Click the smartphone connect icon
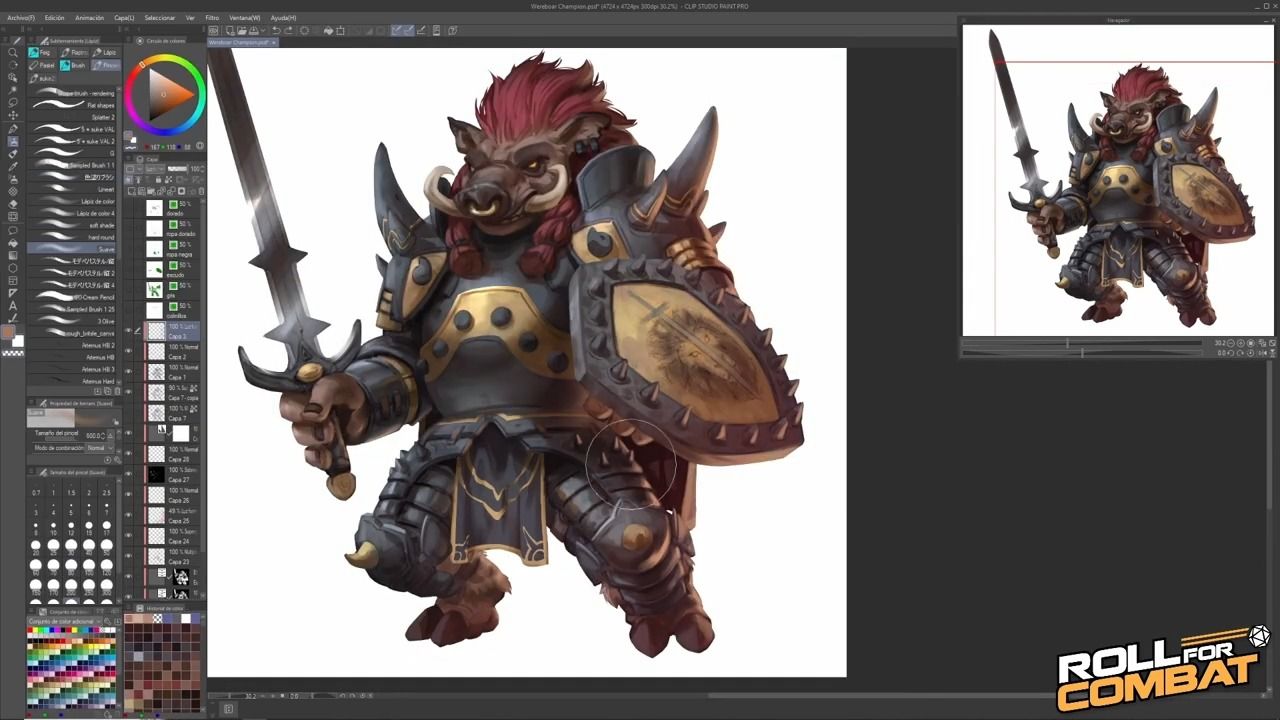The height and width of the screenshot is (720, 1280). 436,30
